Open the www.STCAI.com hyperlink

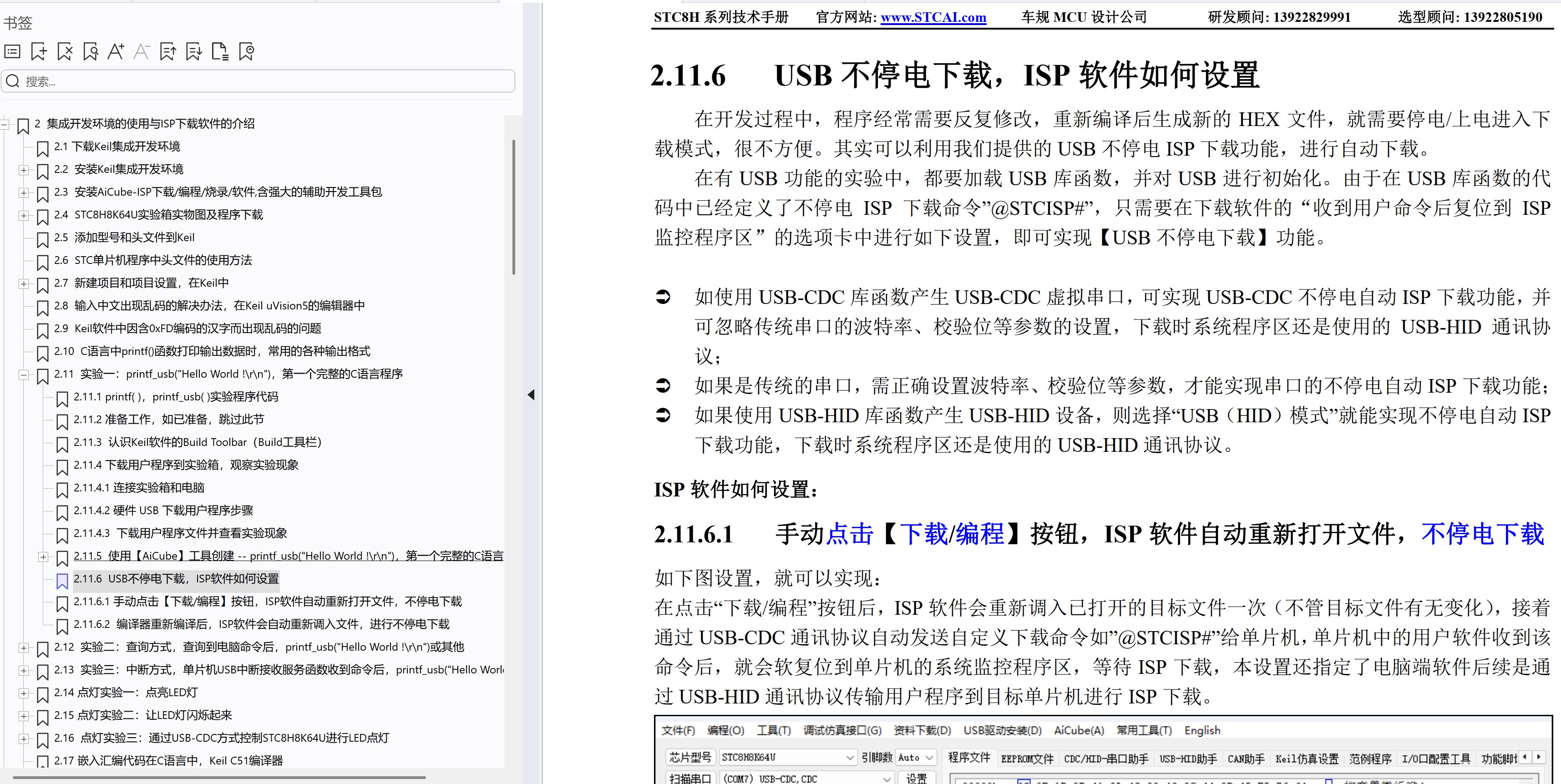click(933, 17)
